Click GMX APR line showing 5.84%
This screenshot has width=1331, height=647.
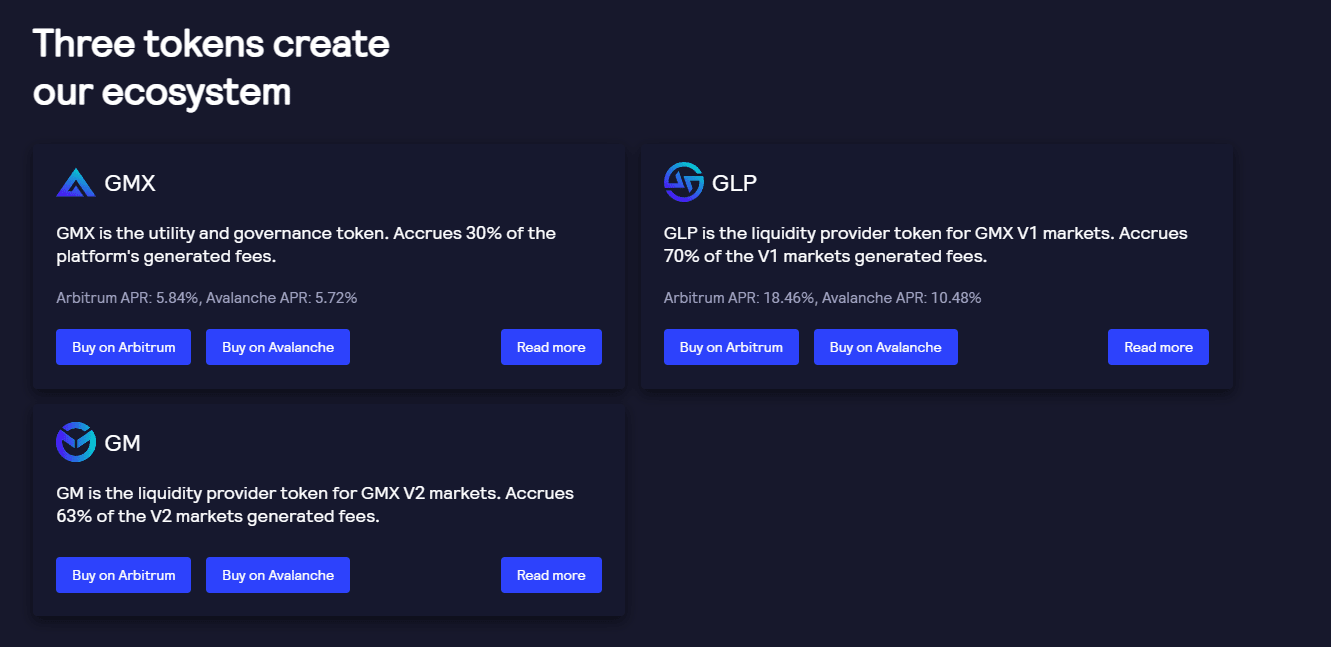[207, 298]
